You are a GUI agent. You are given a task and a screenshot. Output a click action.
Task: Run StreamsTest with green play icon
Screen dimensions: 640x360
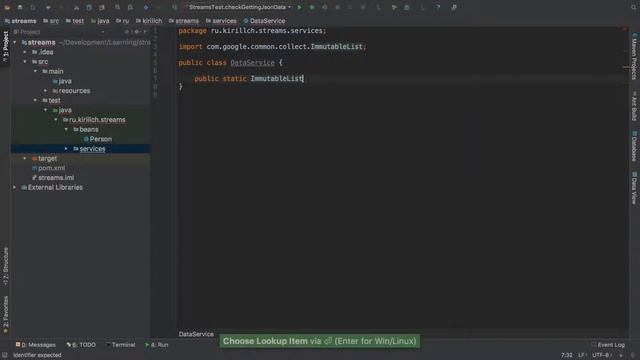(300, 7)
